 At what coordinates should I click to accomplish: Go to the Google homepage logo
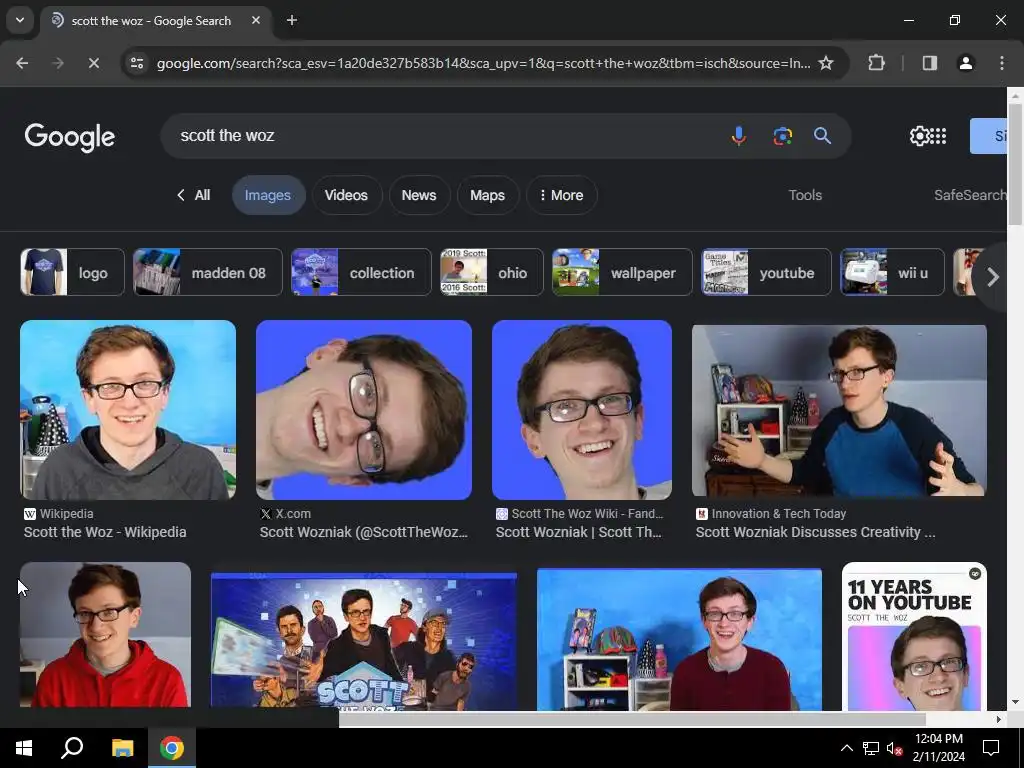click(x=70, y=136)
